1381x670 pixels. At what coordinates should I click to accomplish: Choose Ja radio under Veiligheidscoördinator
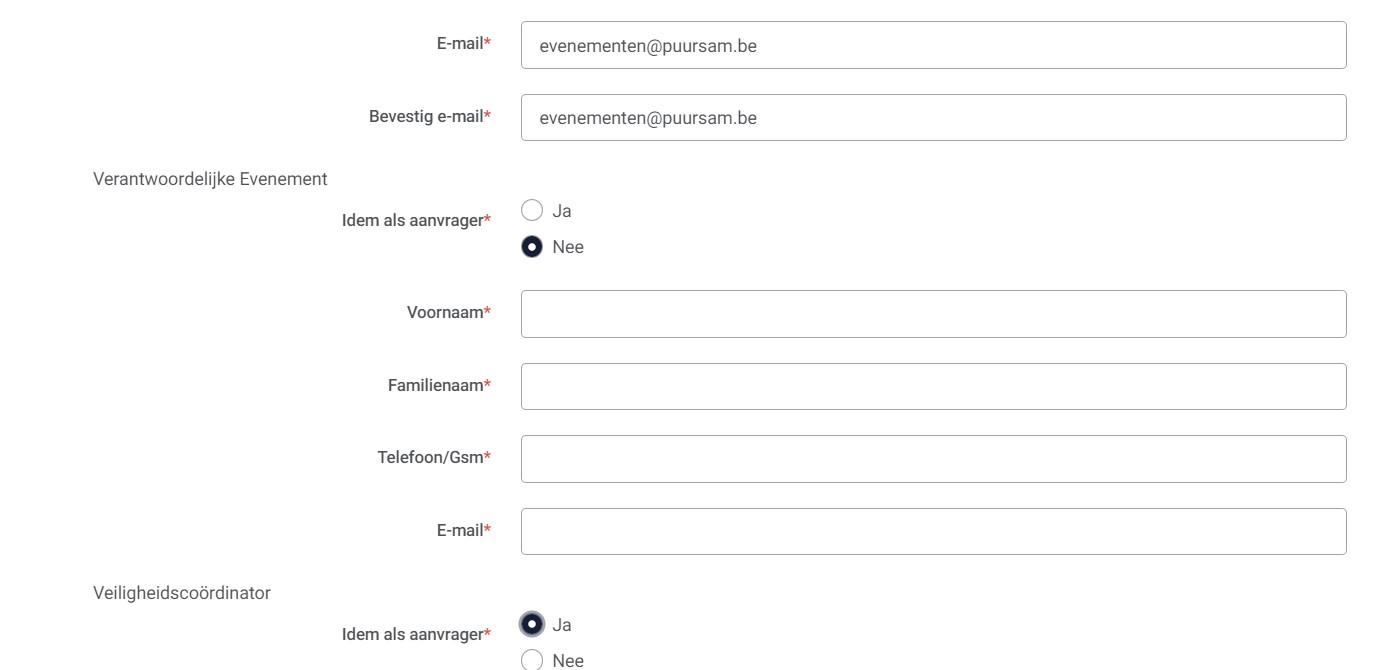(x=533, y=624)
